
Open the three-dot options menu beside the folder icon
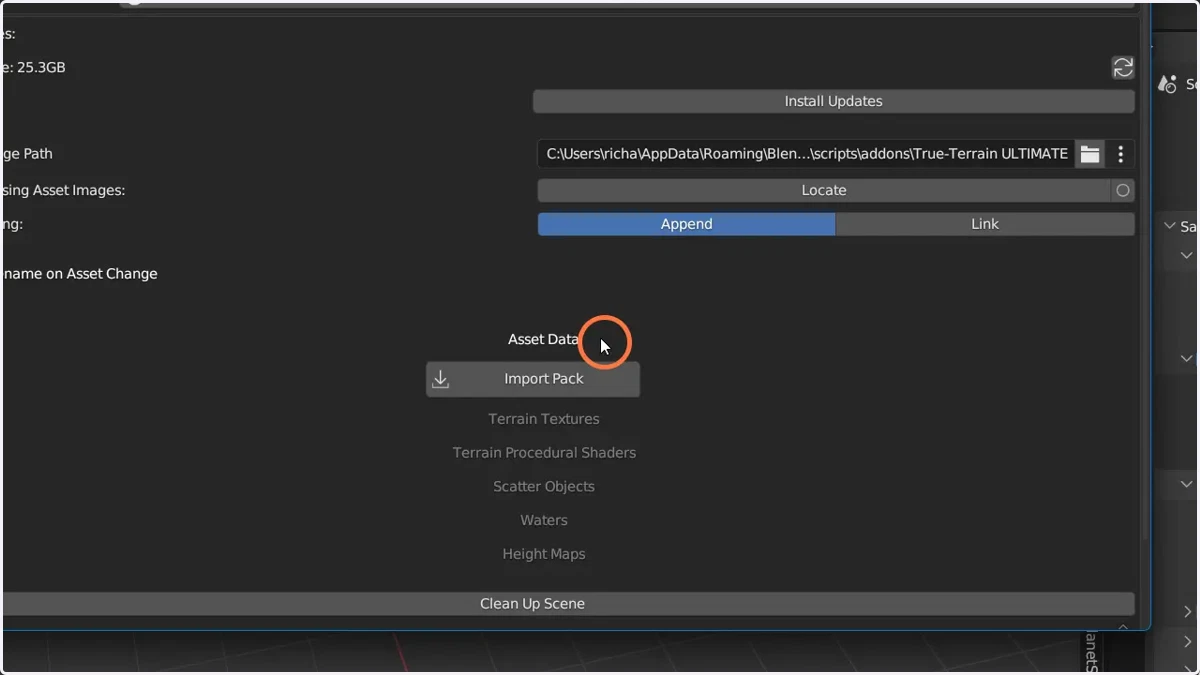[1121, 154]
